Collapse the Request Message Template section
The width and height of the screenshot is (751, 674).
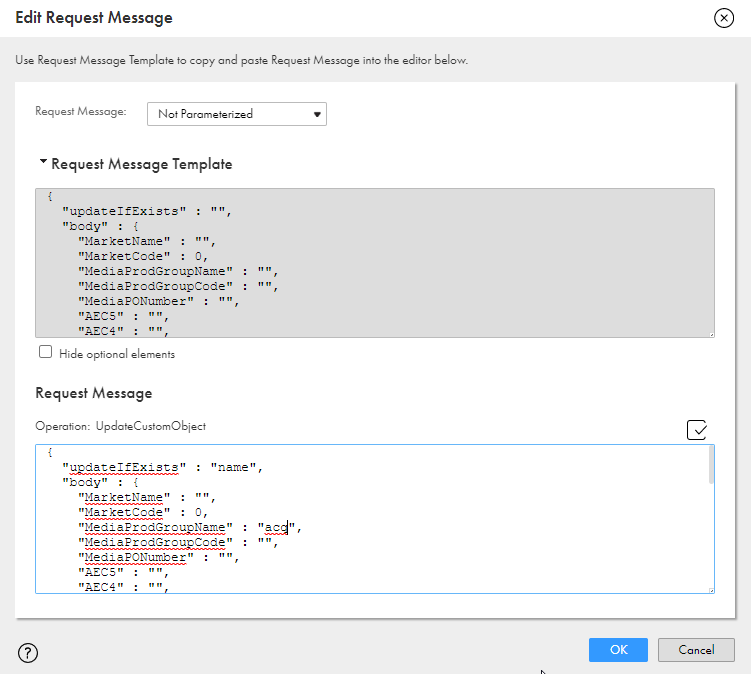tap(43, 162)
